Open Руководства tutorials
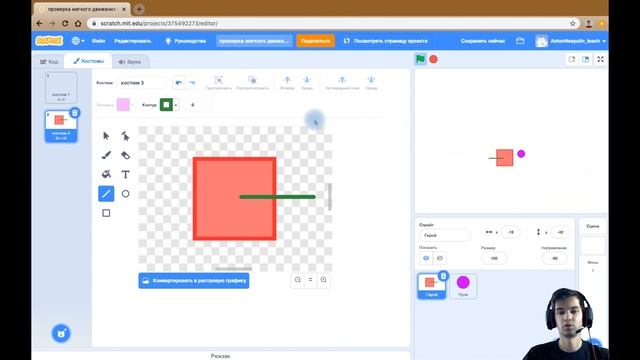The height and width of the screenshot is (360, 640). [186, 41]
